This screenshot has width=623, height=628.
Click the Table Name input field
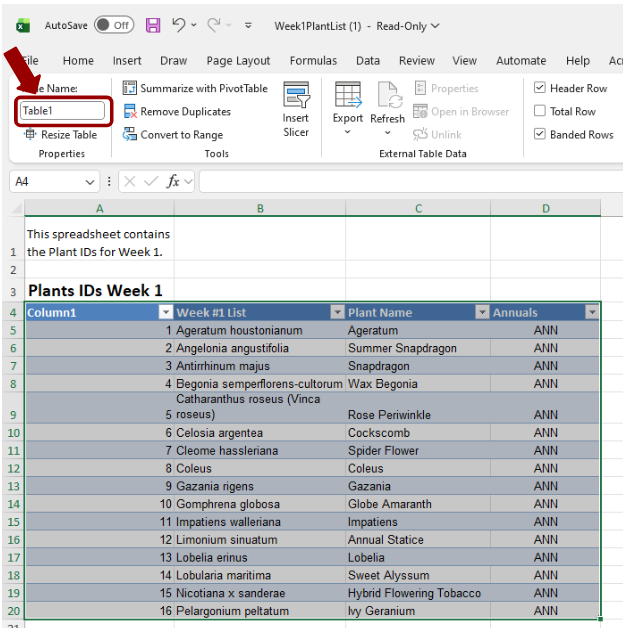click(63, 111)
